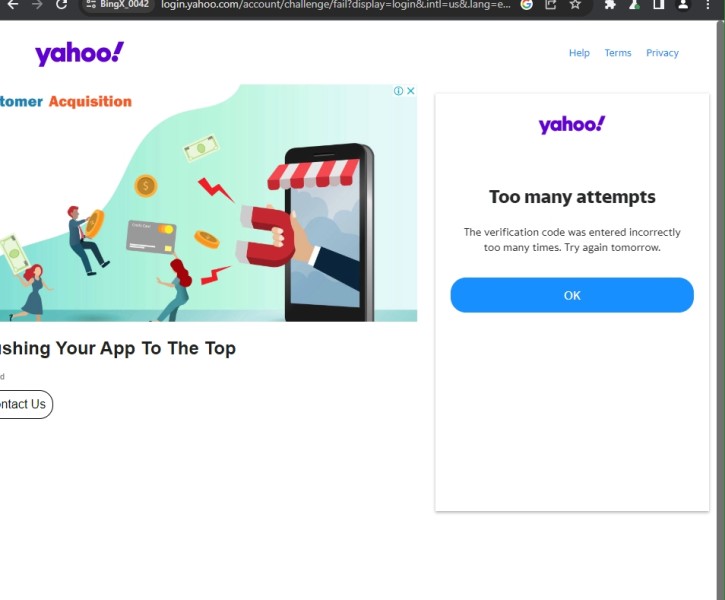
Task: Click the customer acquisition ad image
Action: click(209, 202)
